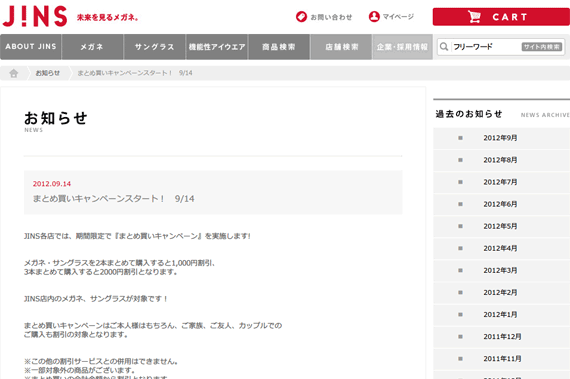570x379 pixels.
Task: Open the メガネ menu
Action: 92,47
